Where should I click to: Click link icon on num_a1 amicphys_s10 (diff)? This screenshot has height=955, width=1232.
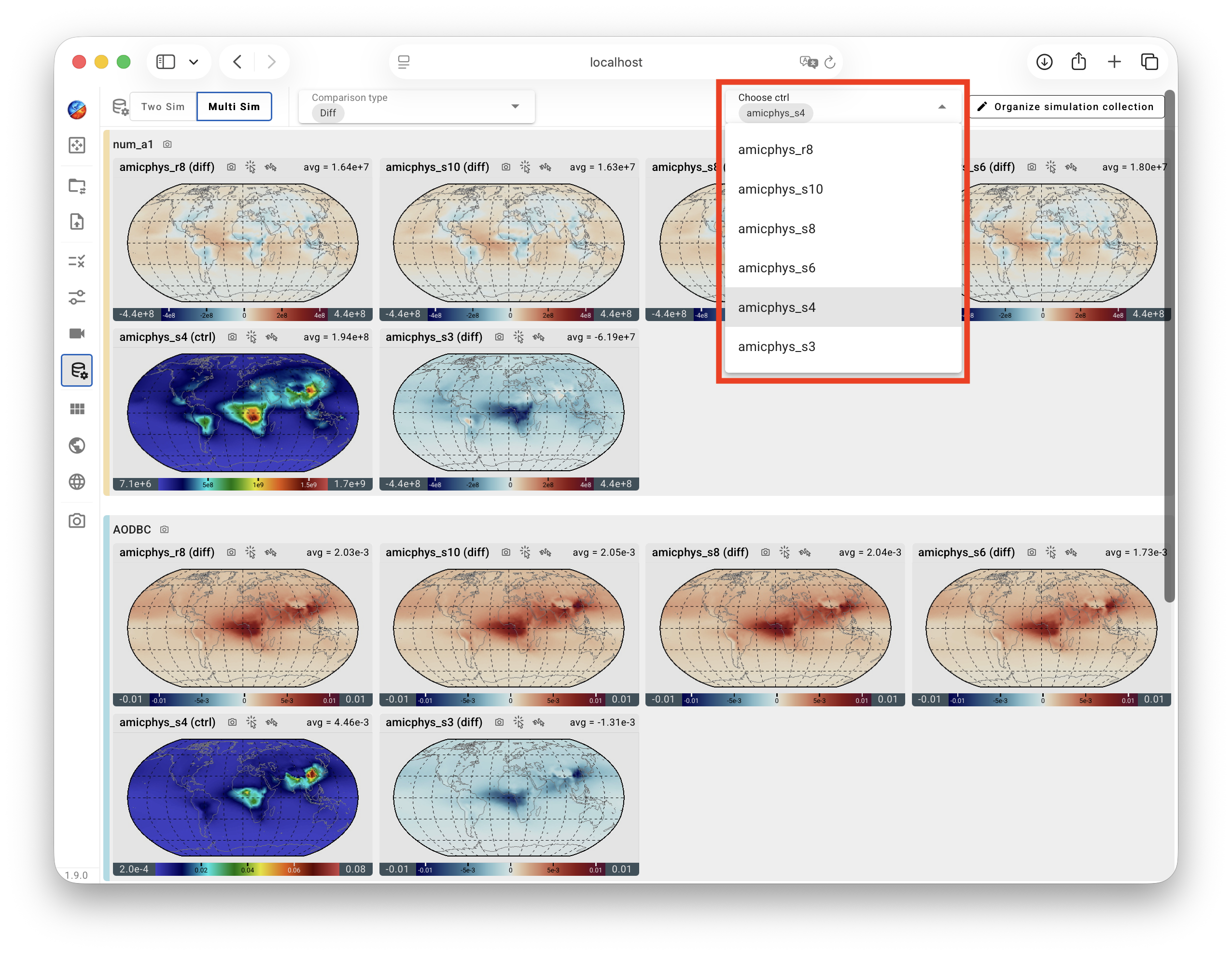coord(546,167)
